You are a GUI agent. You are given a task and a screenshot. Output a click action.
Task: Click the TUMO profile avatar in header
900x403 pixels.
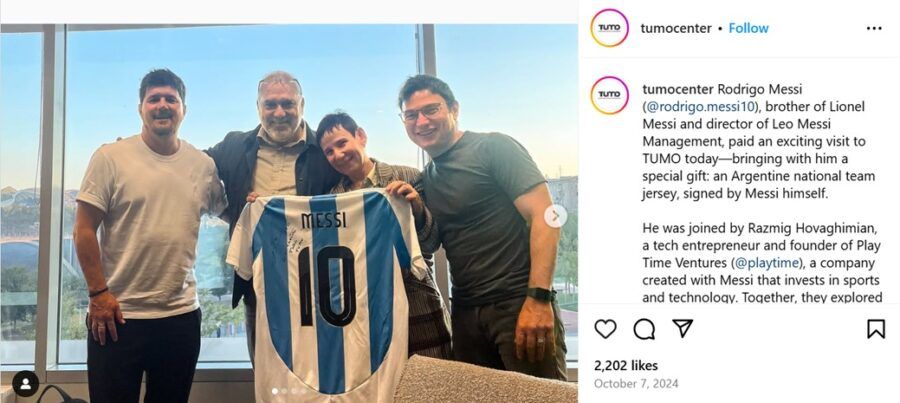click(609, 28)
